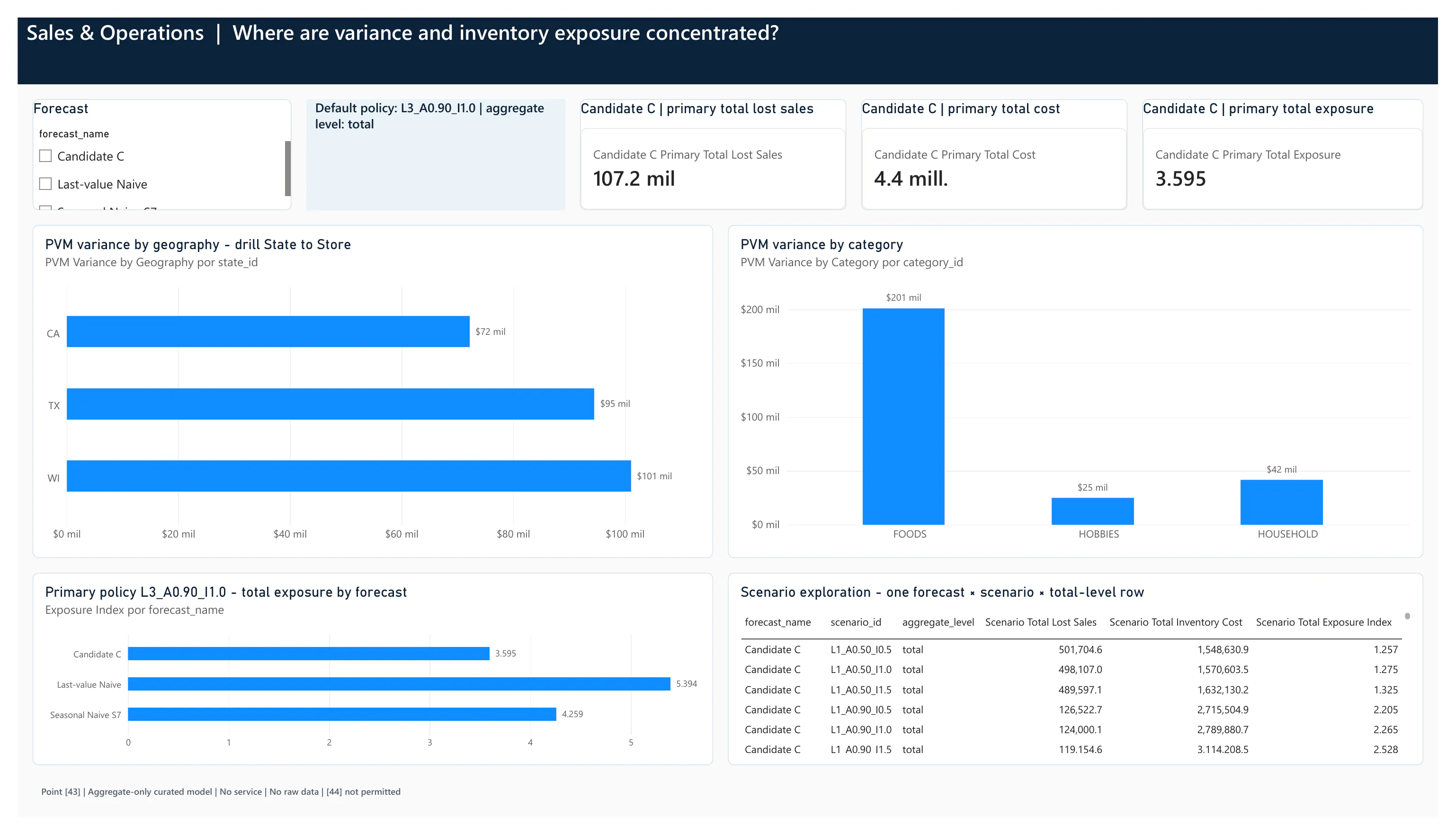Screen dimensions: 1456x835
Task: Click the 4.4 mill. total cost card value
Action: (x=911, y=179)
